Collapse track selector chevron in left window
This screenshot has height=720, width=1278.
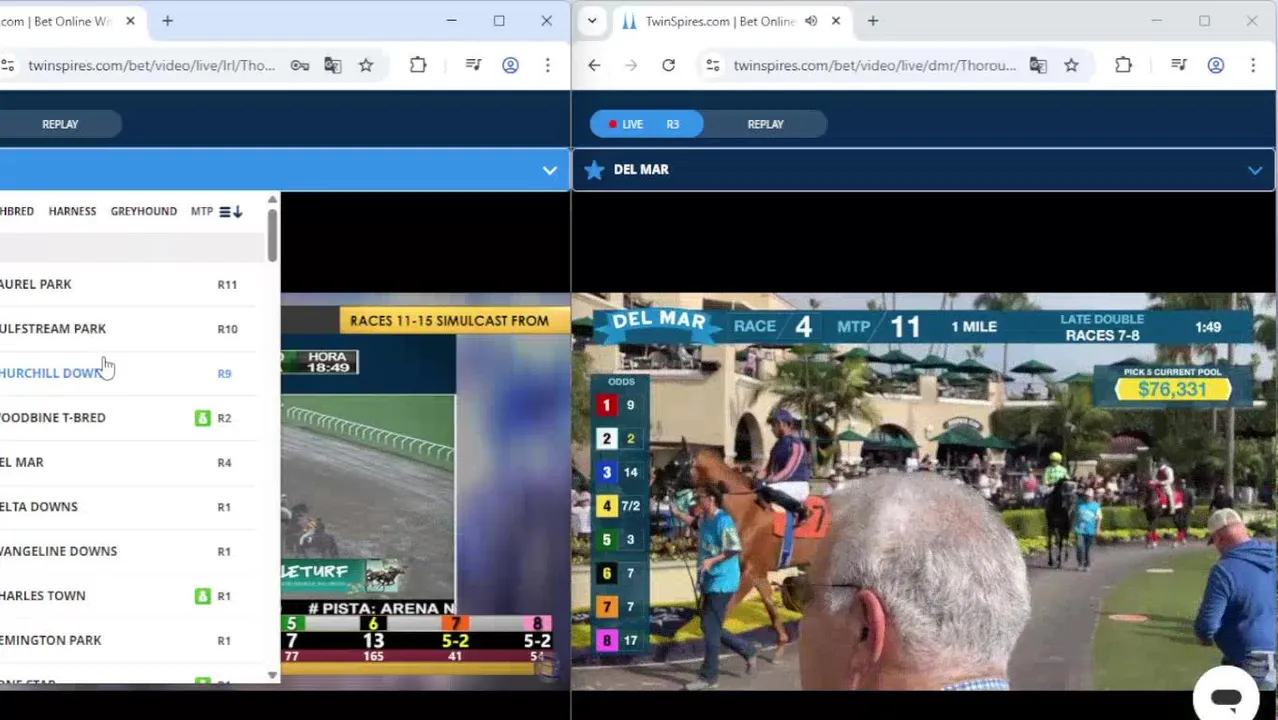pos(549,170)
